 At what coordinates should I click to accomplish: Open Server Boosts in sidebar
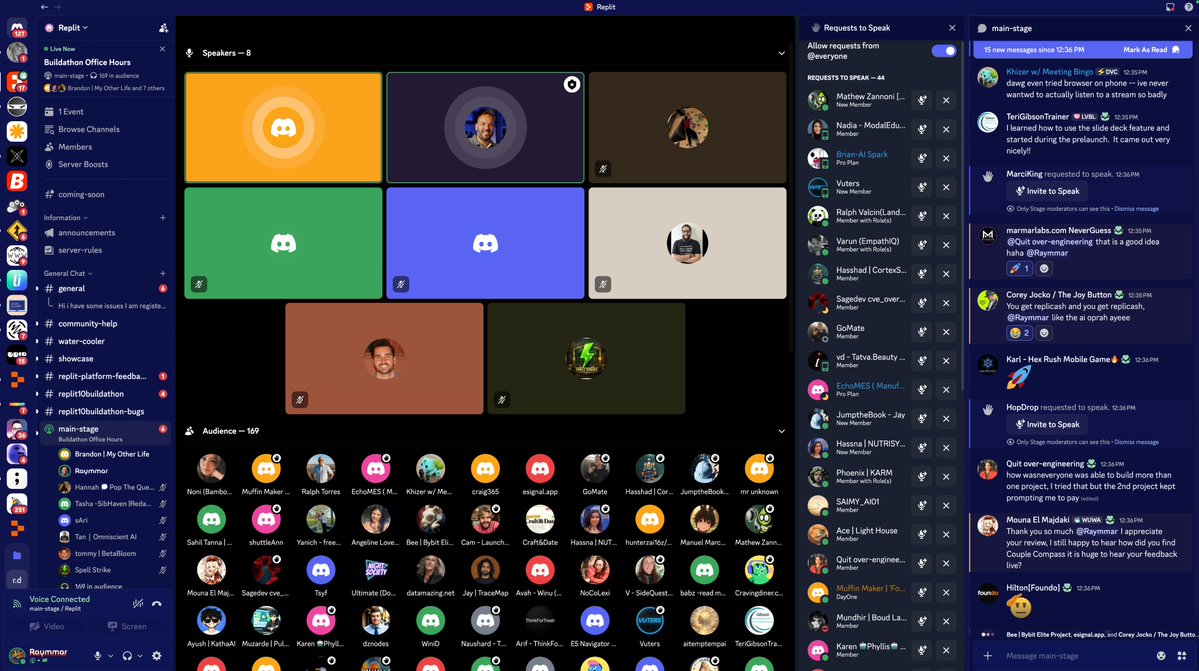tap(105, 164)
